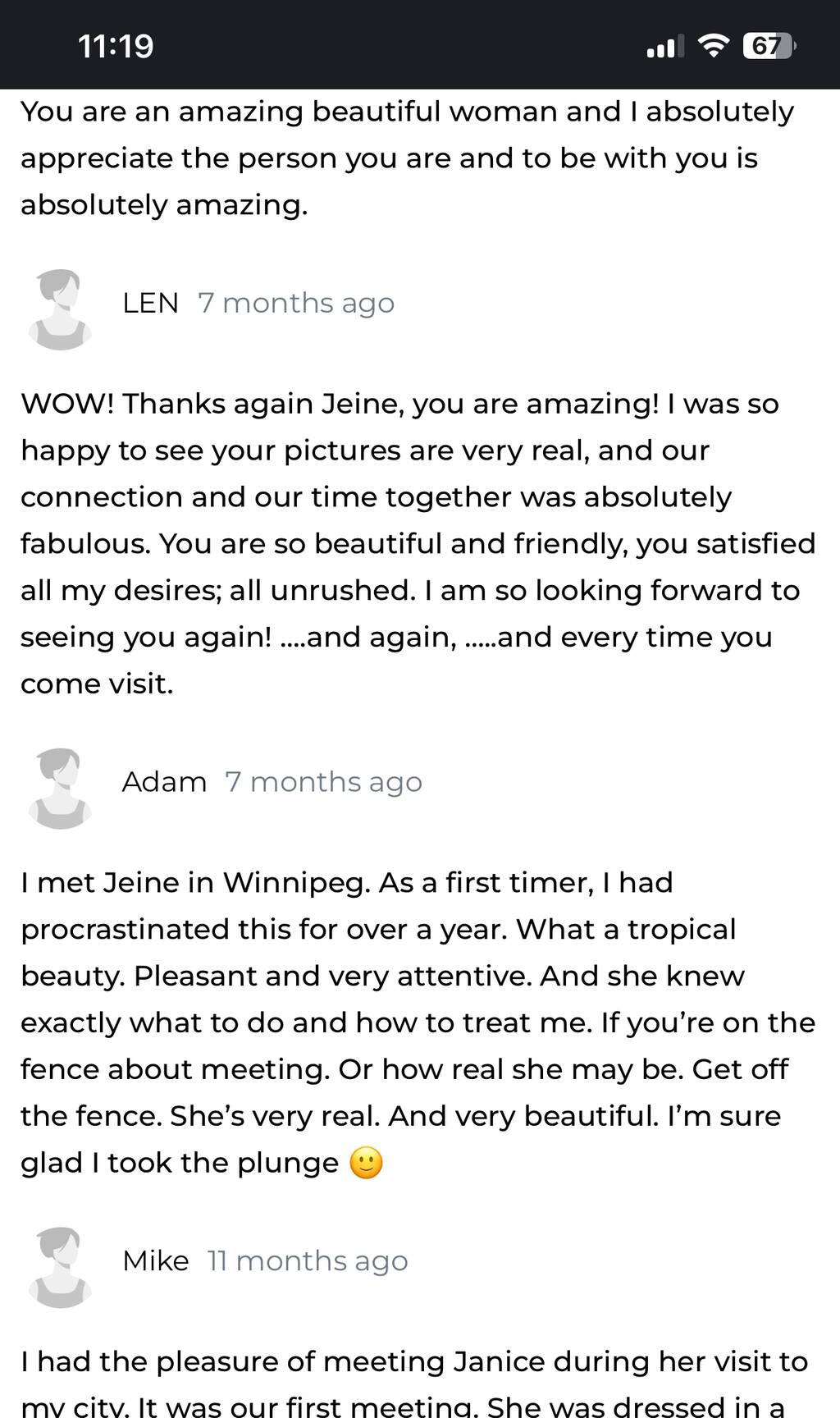Viewport: 840px width, 1418px height.
Task: Tap Mike's review mentioning meeting Janice
Action: click(x=414, y=1382)
